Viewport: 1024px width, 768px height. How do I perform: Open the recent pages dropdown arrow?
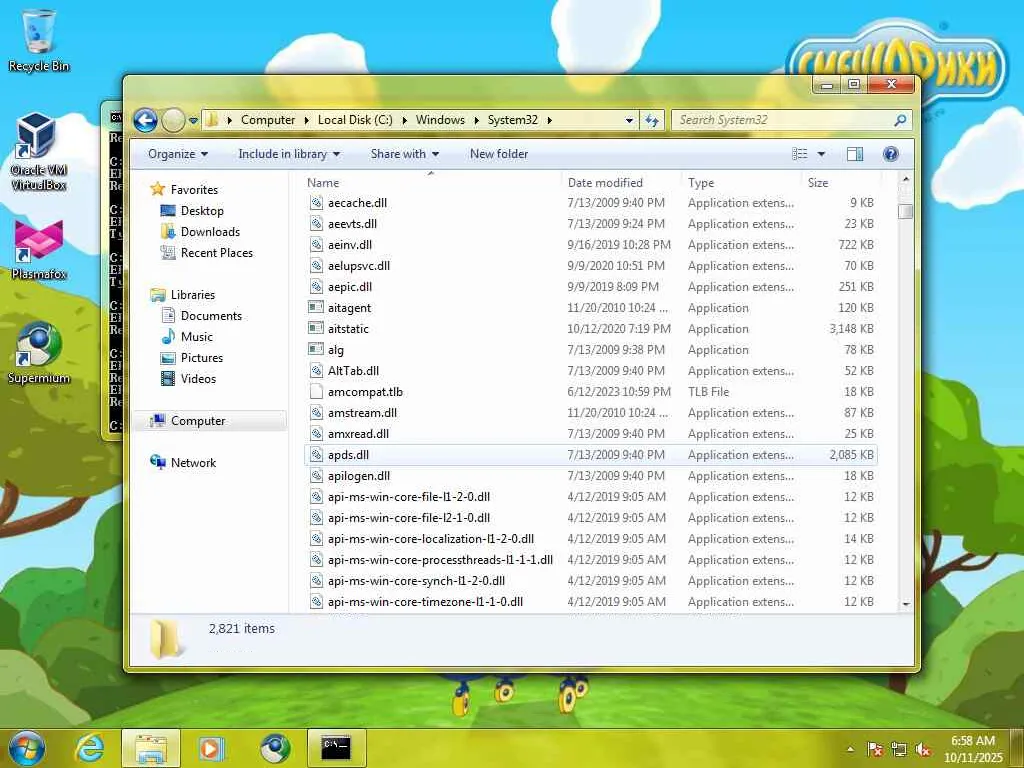coord(193,121)
